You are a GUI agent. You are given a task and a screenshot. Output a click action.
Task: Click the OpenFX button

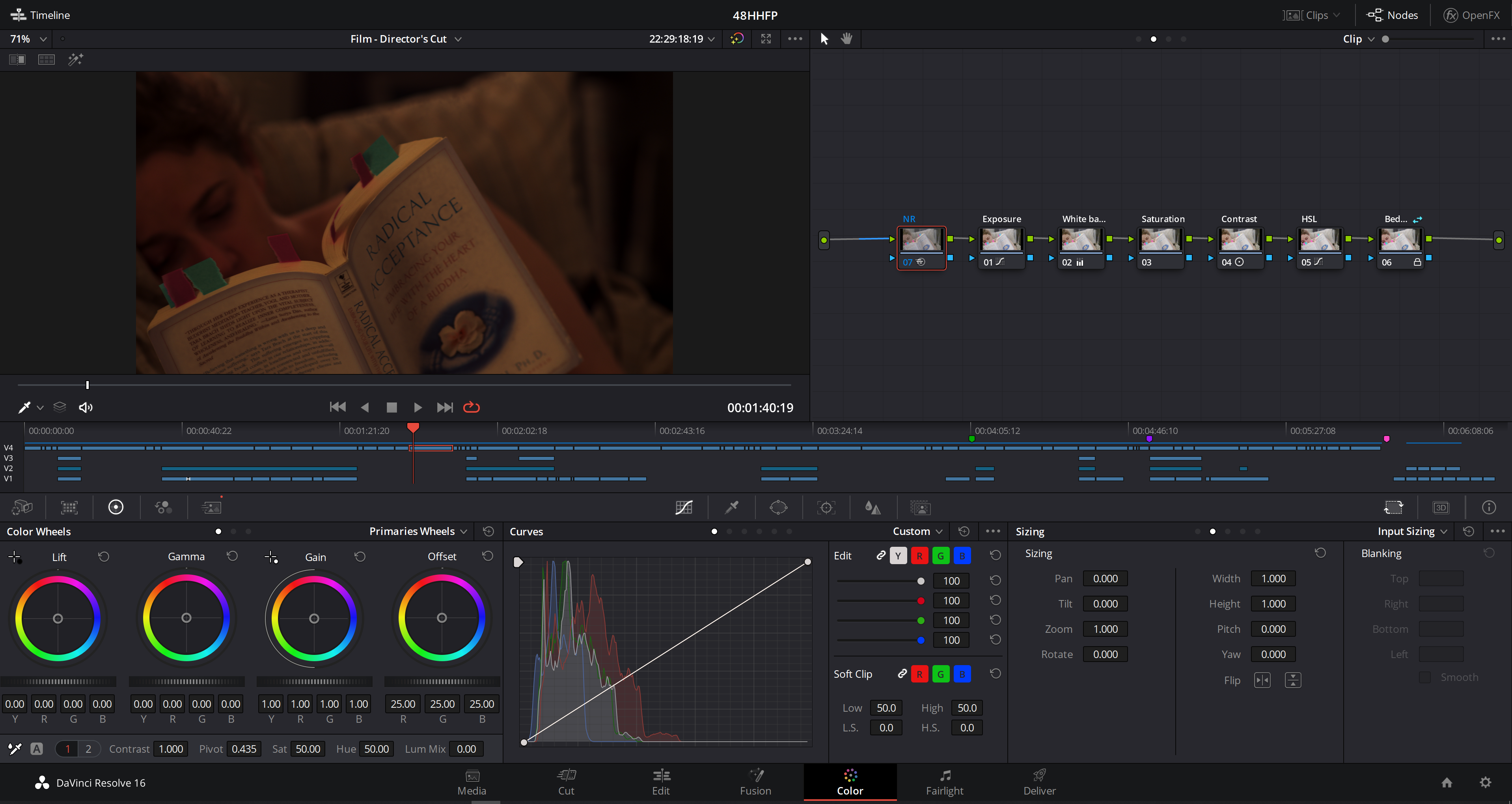pos(1471,15)
